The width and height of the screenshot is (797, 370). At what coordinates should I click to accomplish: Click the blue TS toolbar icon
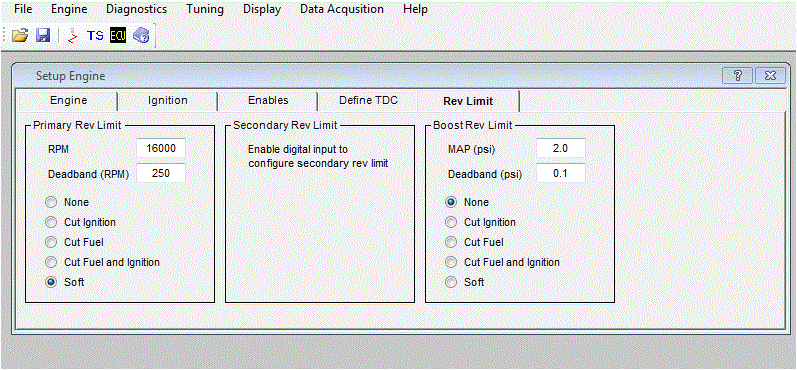[95, 36]
